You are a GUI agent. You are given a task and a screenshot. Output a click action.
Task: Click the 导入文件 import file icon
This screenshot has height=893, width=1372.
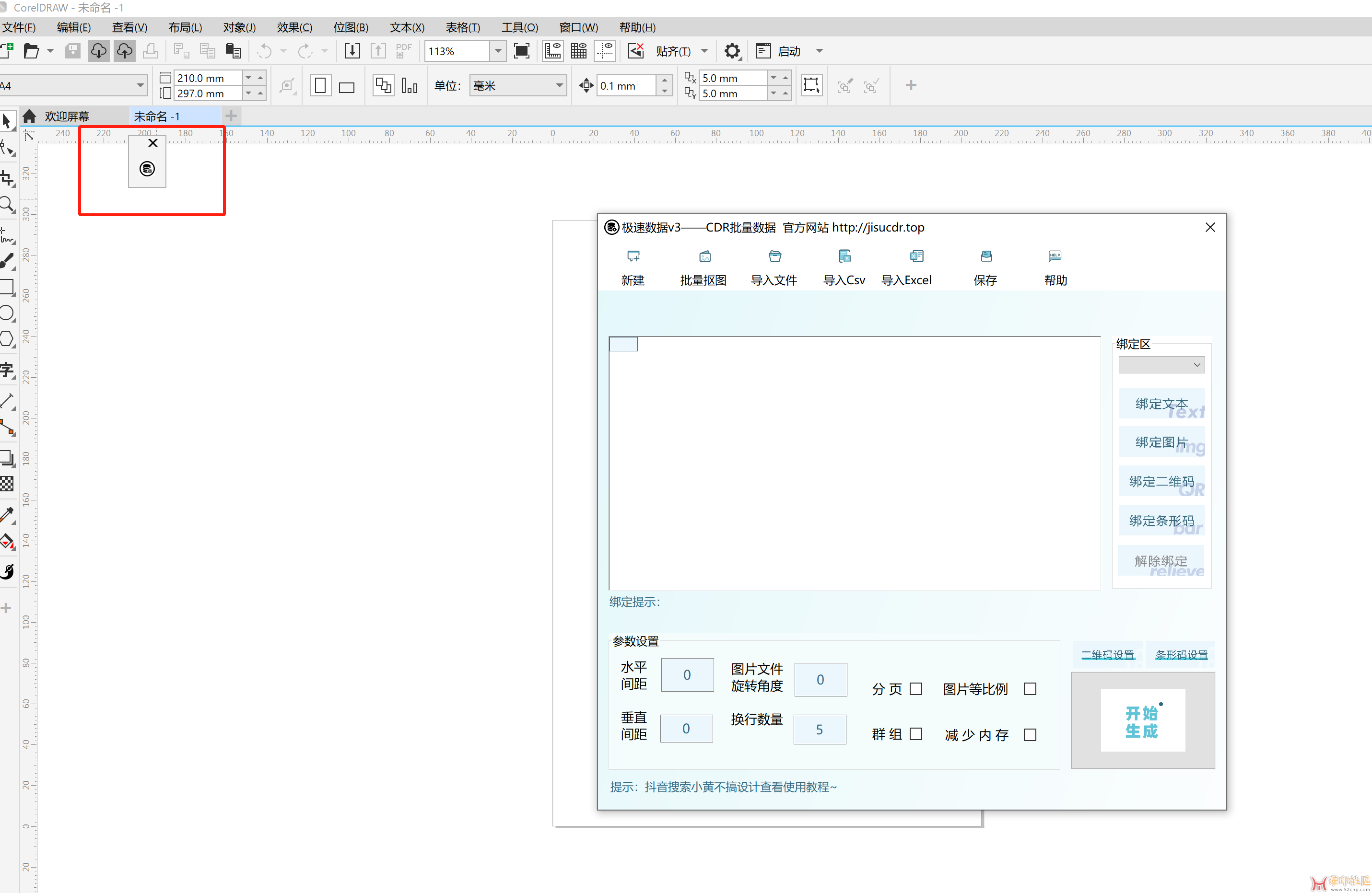[775, 256]
